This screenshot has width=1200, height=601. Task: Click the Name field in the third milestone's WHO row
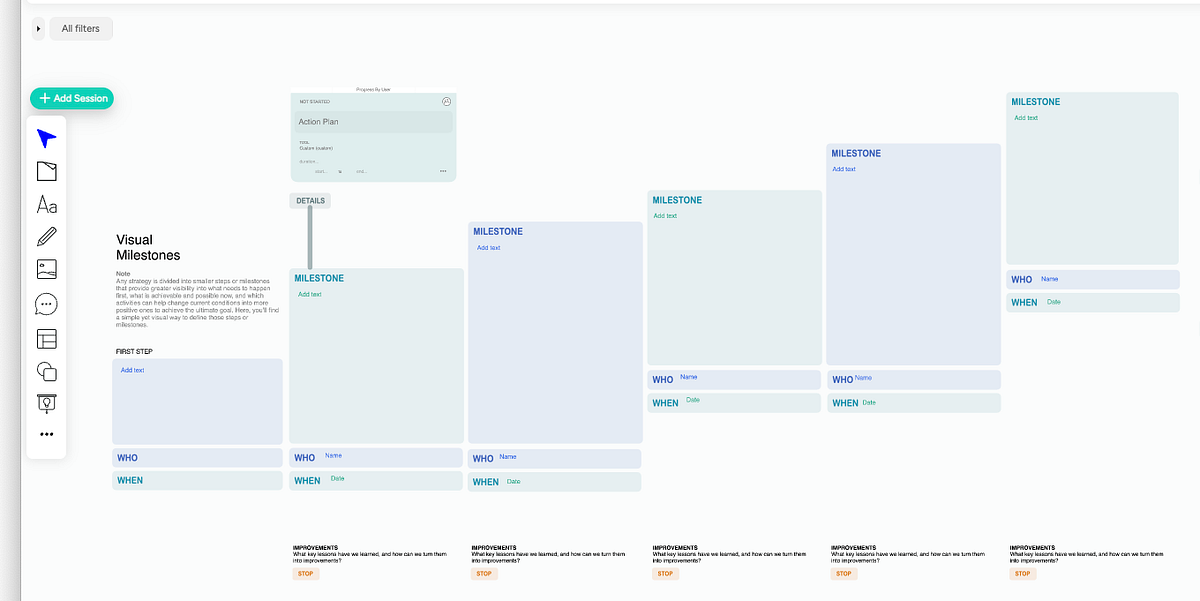coord(688,377)
